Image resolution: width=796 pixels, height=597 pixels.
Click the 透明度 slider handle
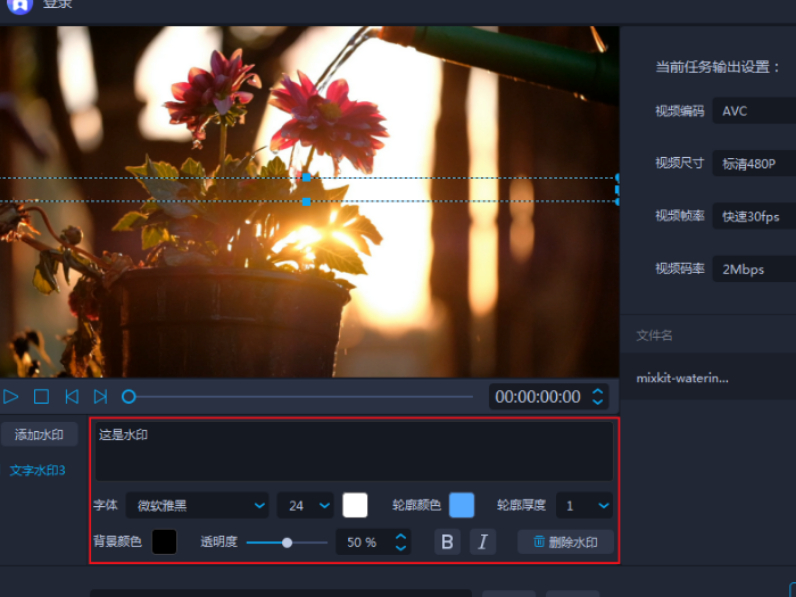click(x=287, y=543)
